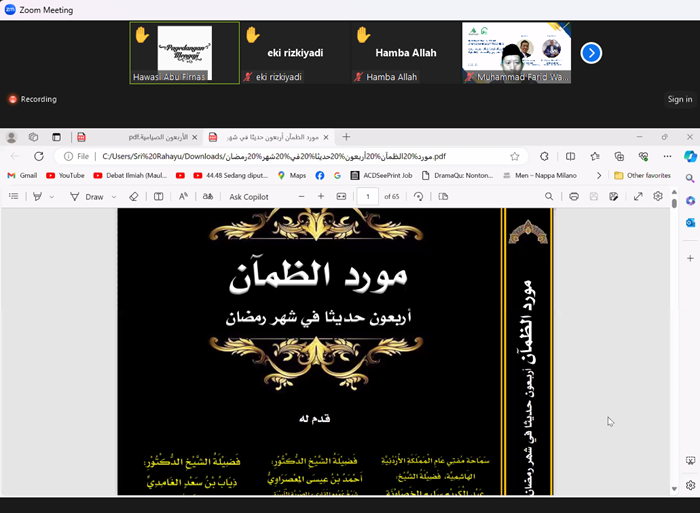Open PDF viewer settings gear
This screenshot has width=700, height=513.
tap(658, 196)
